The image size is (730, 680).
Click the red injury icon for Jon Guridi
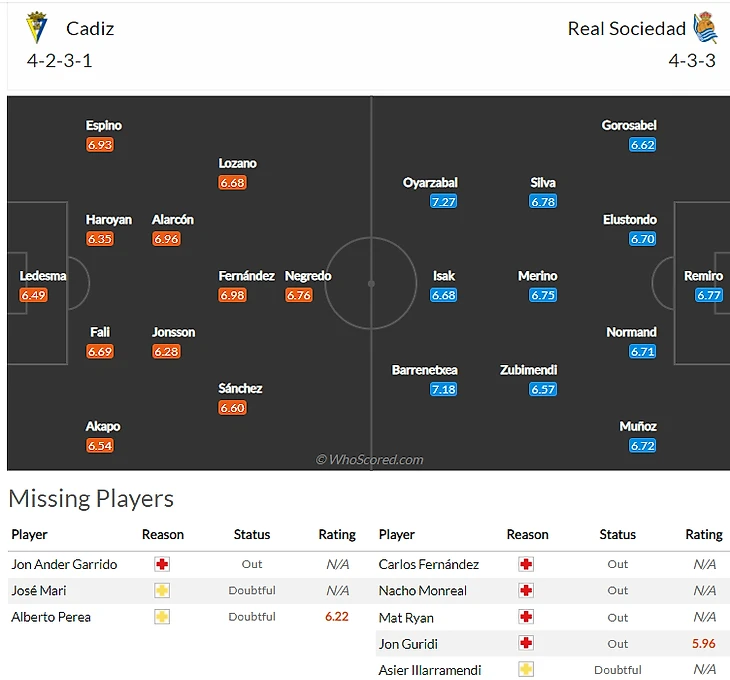(526, 644)
